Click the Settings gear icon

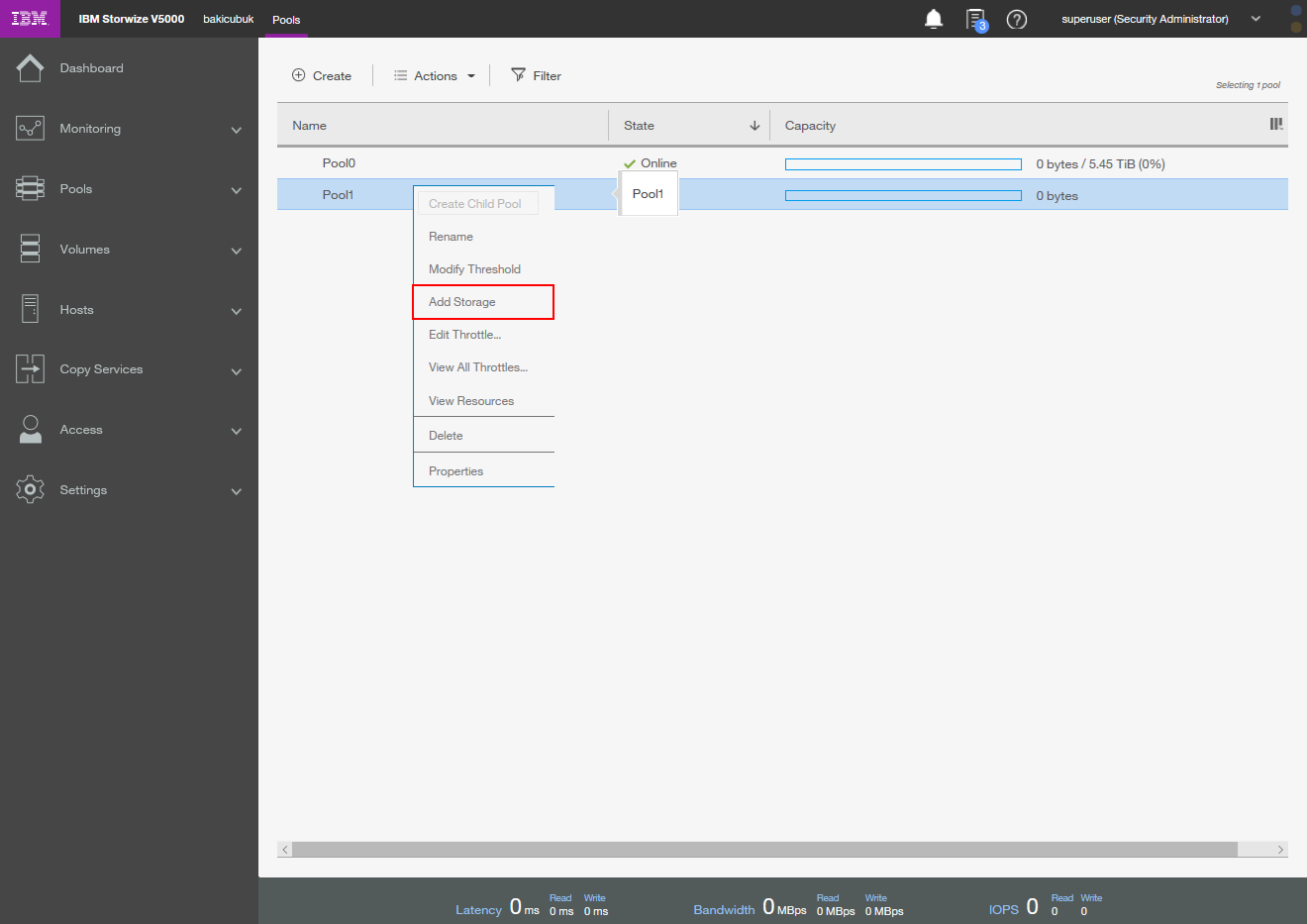tap(30, 489)
